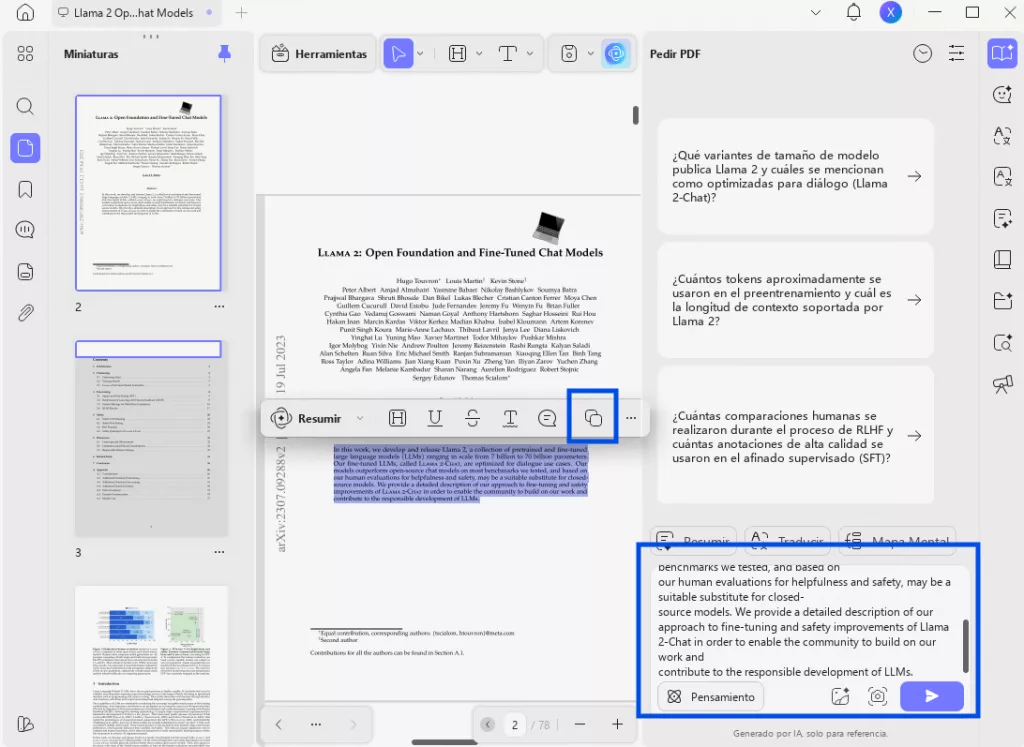Click the bottom-left sidebar panel icon

(25, 723)
